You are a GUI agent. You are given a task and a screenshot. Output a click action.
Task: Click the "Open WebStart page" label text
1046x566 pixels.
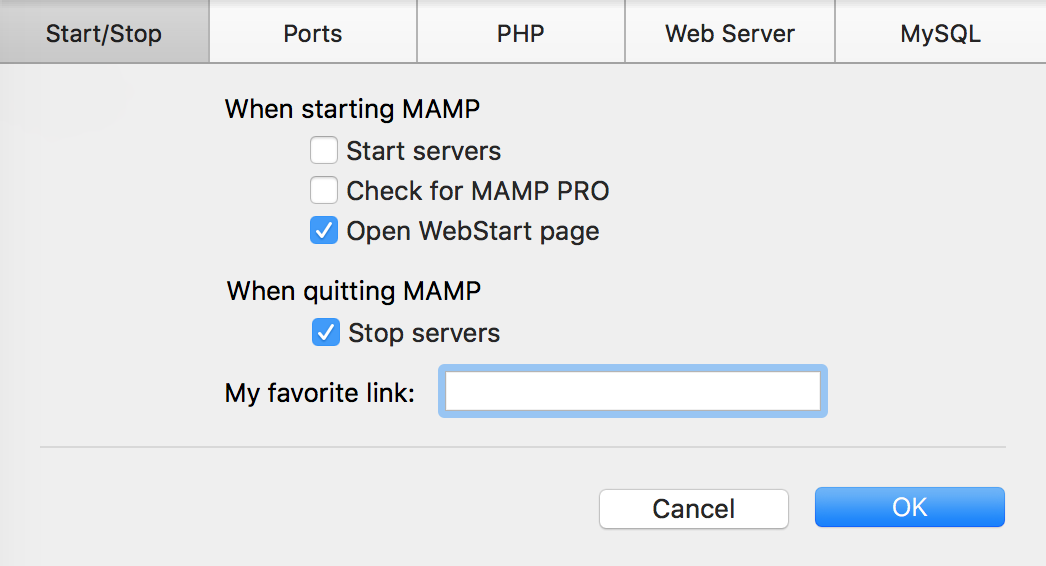point(473,231)
